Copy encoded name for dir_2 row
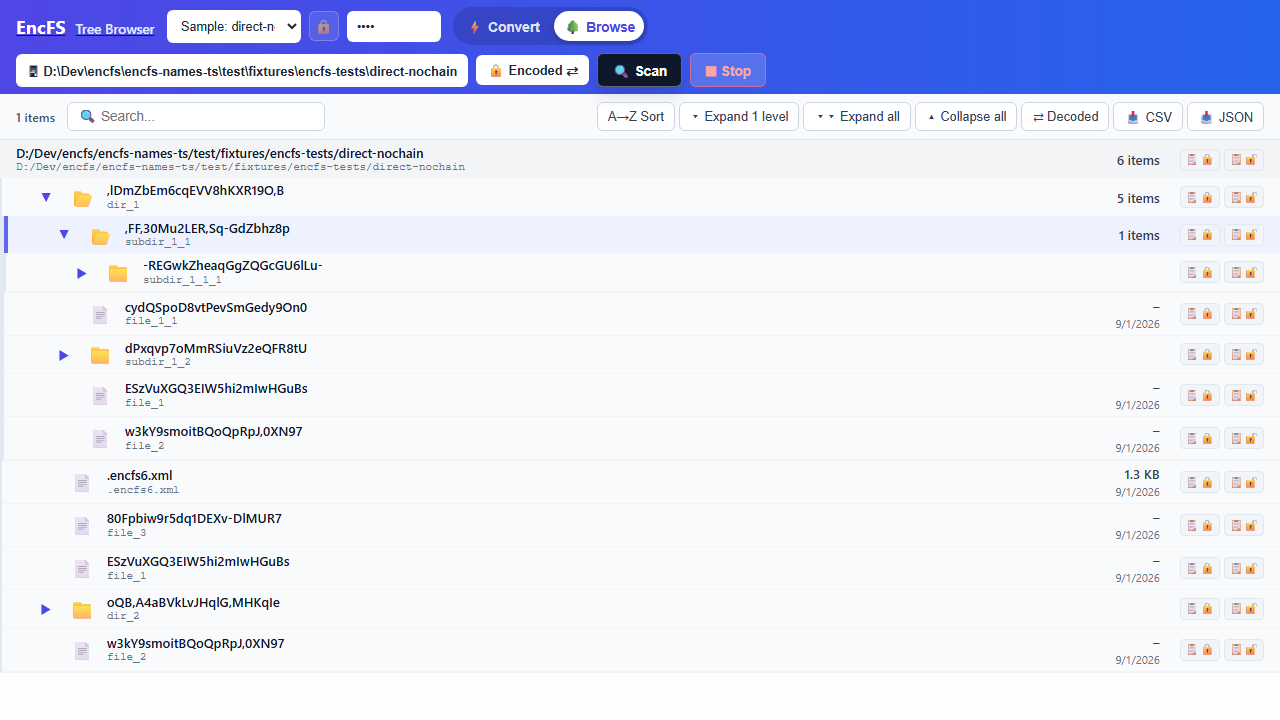 click(1200, 608)
